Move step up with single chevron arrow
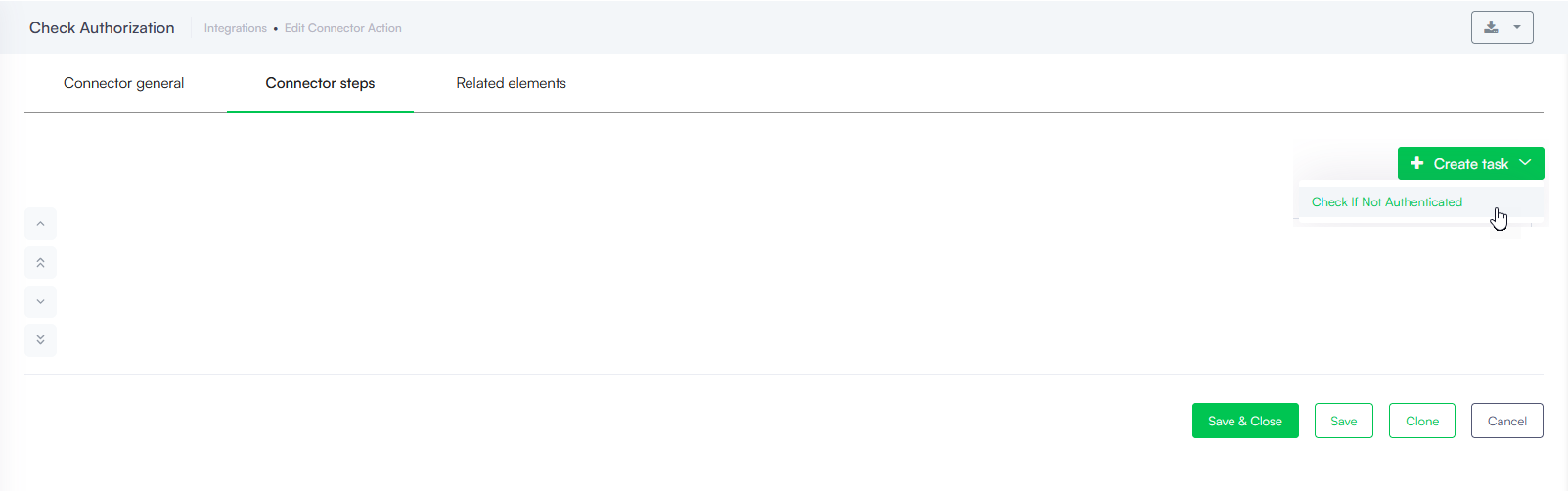 click(x=40, y=224)
